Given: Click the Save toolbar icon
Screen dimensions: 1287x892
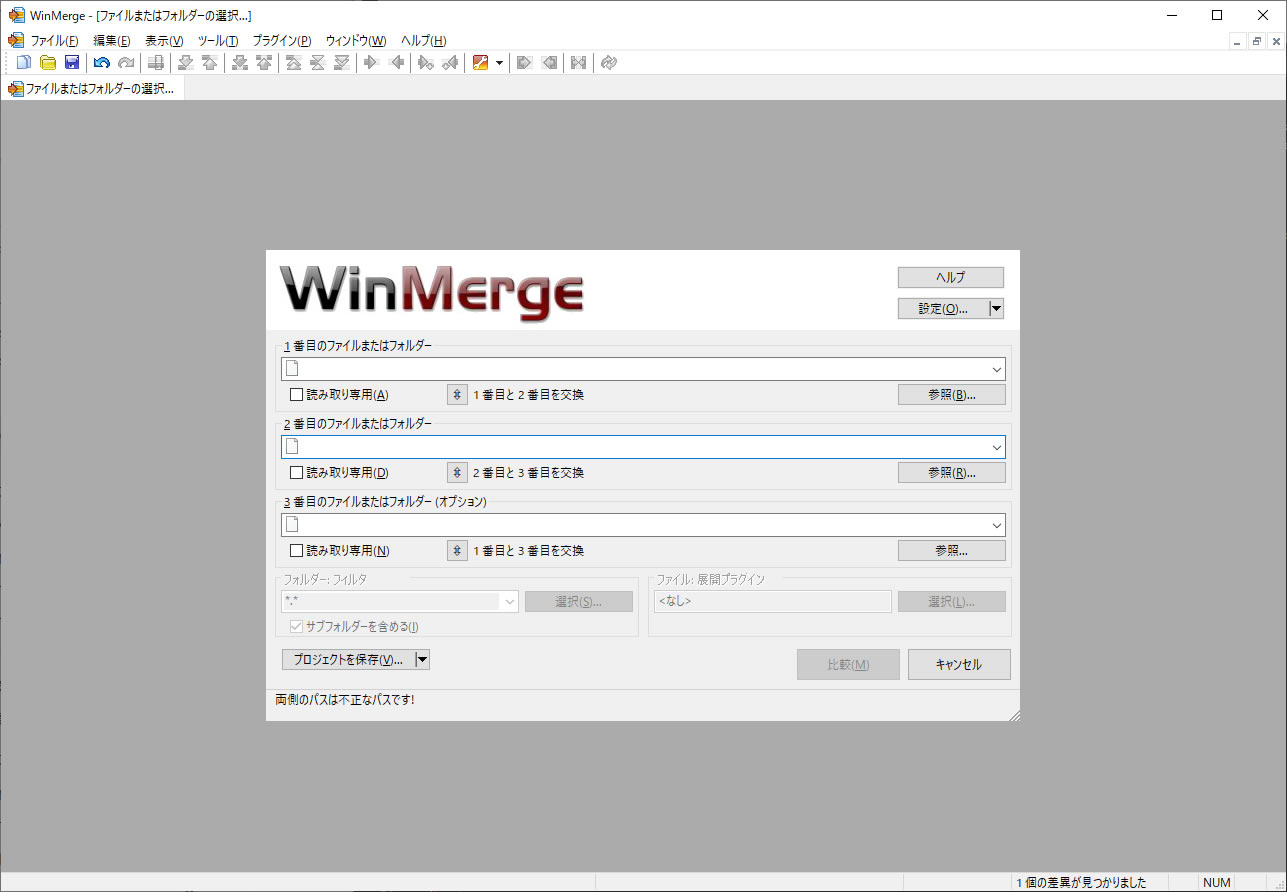Looking at the screenshot, I should pyautogui.click(x=71, y=62).
